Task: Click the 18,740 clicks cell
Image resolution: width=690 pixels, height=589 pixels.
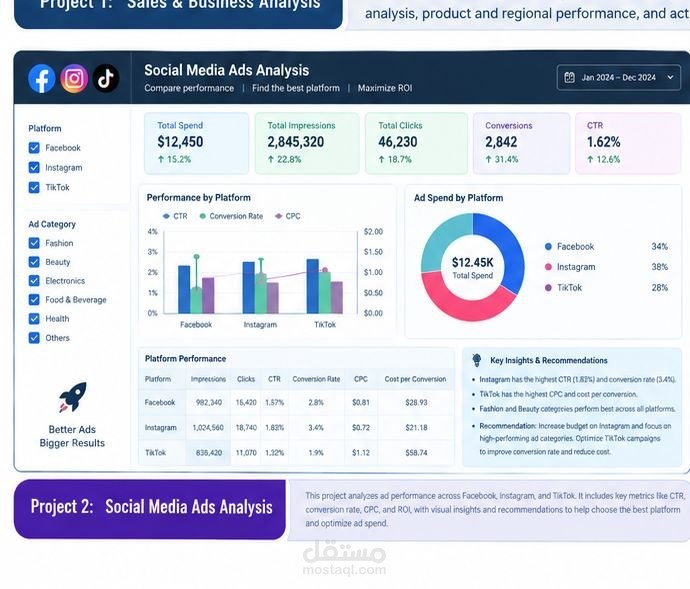Action: 246,427
